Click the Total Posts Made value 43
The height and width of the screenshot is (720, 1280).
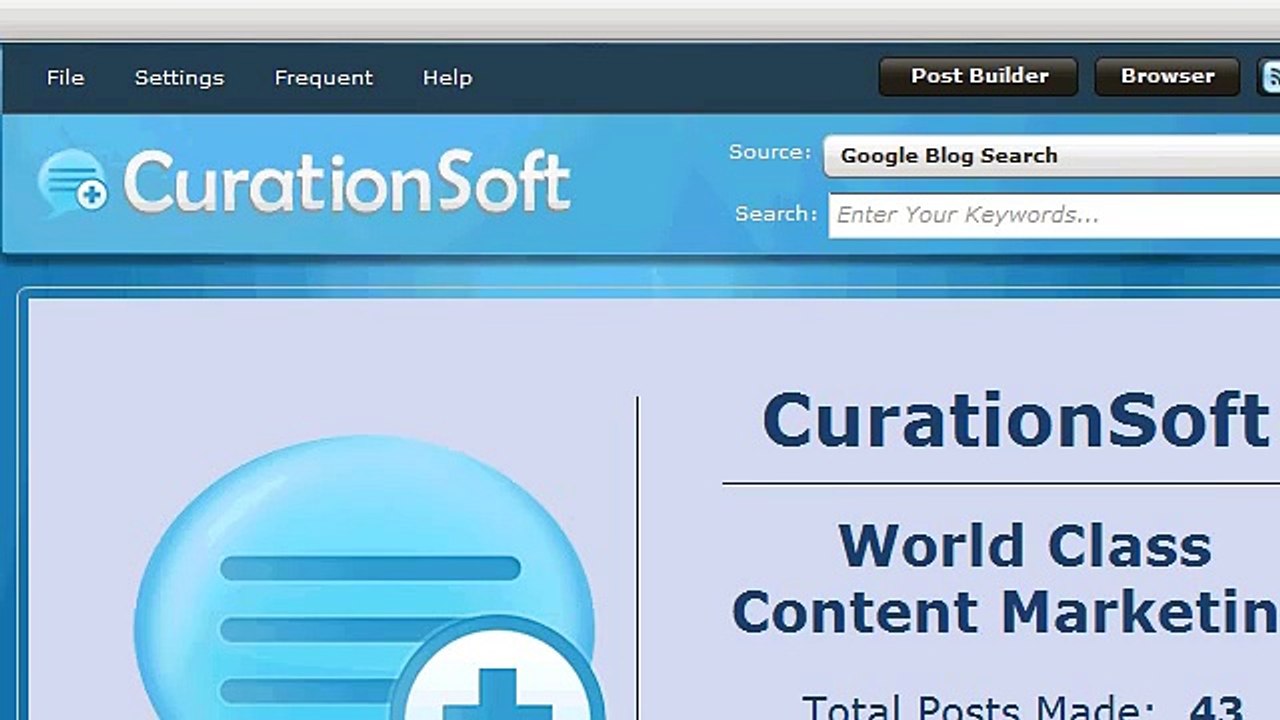point(1216,706)
